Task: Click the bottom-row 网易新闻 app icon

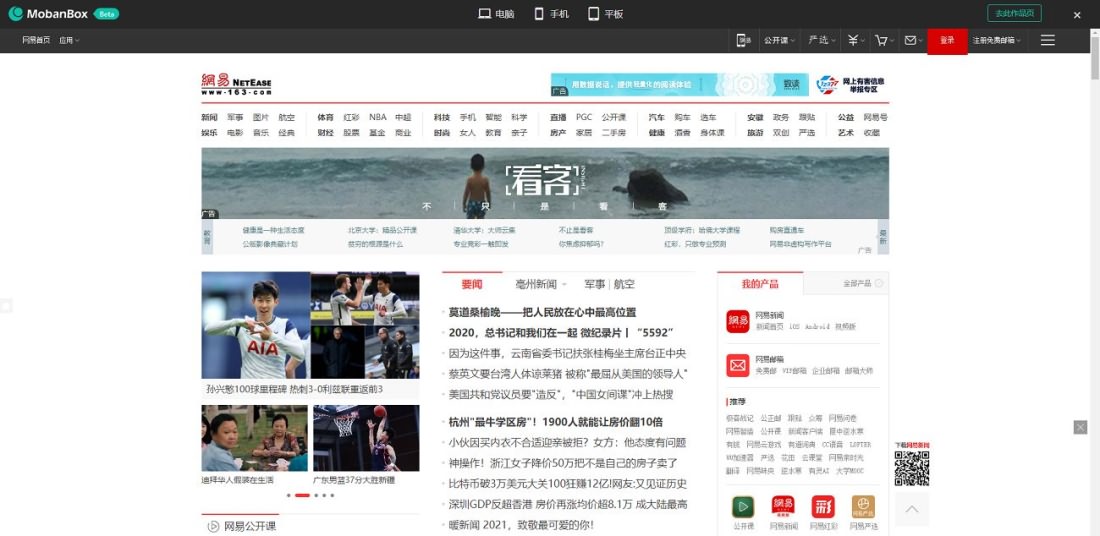Action: pyautogui.click(x=783, y=507)
